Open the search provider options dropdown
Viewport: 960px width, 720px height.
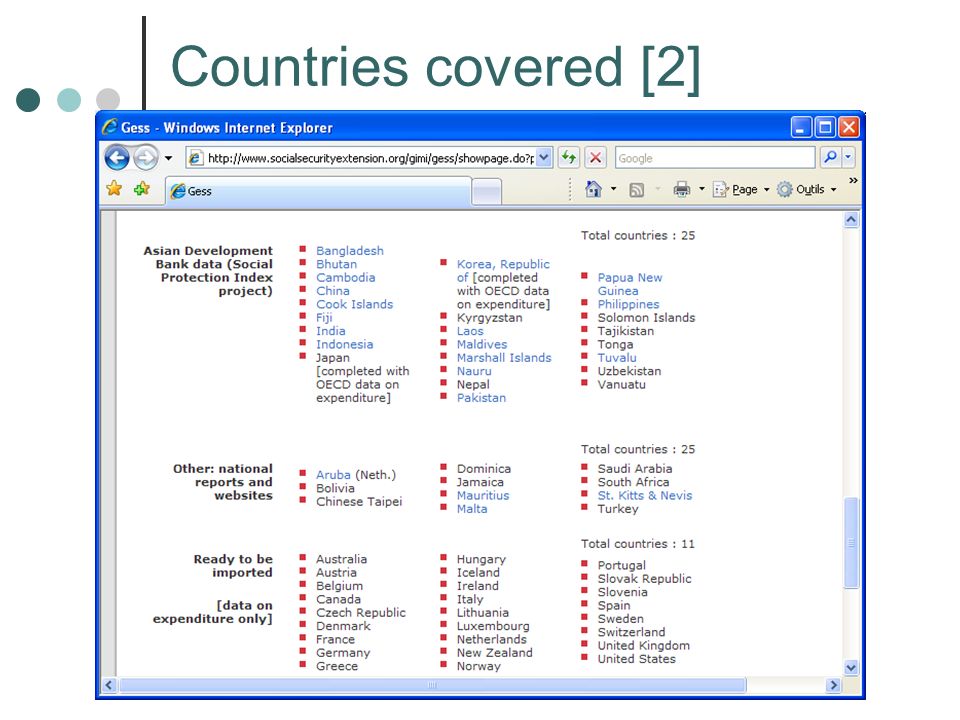(849, 157)
